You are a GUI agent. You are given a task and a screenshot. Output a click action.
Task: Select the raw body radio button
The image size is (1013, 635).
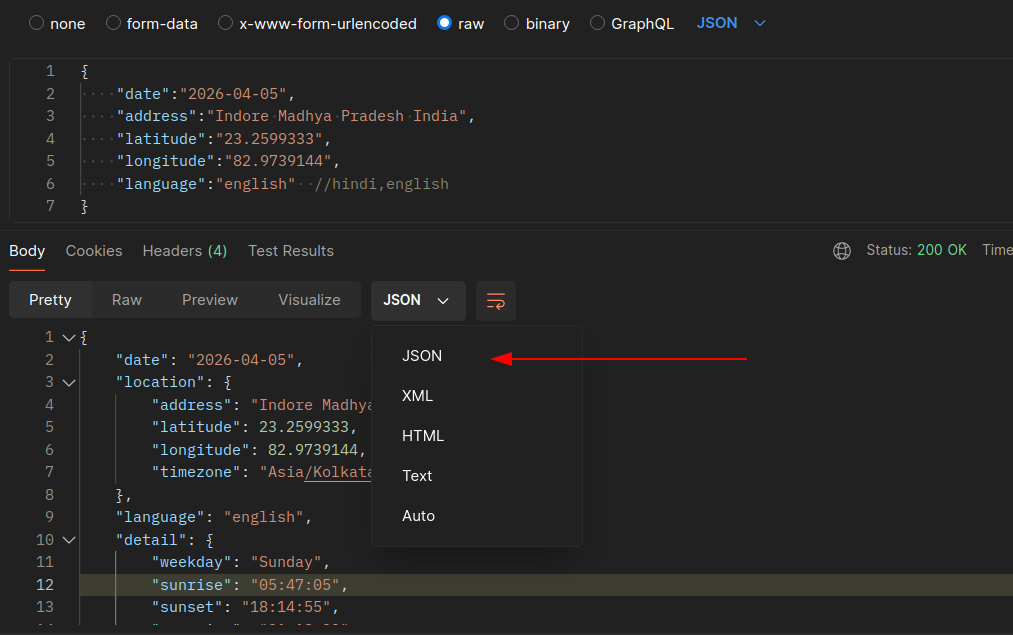tap(445, 23)
